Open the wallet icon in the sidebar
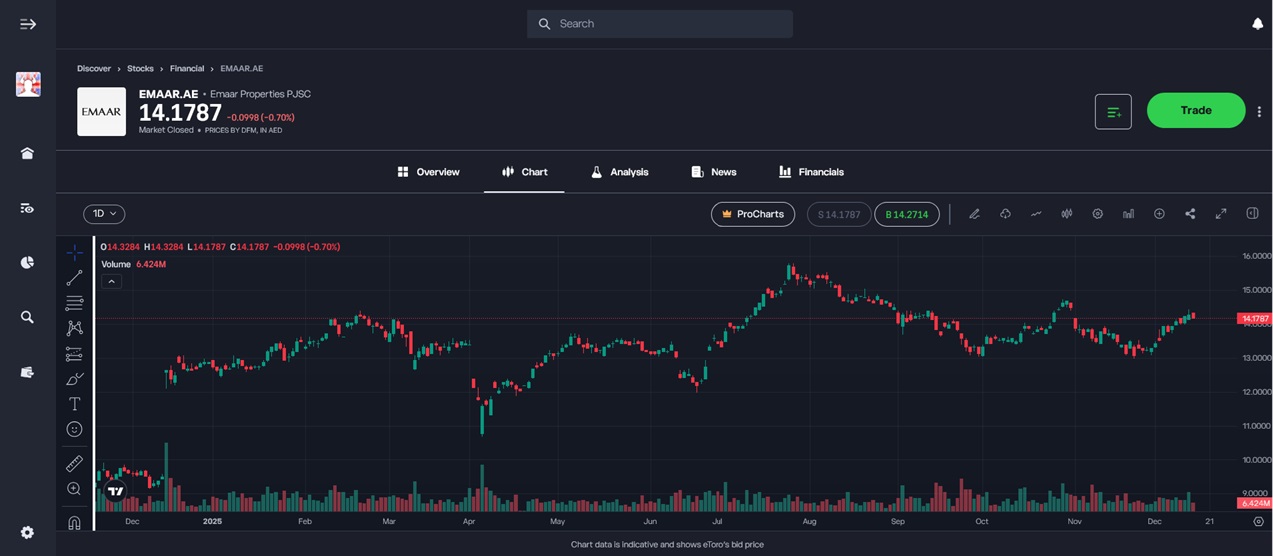 click(27, 372)
